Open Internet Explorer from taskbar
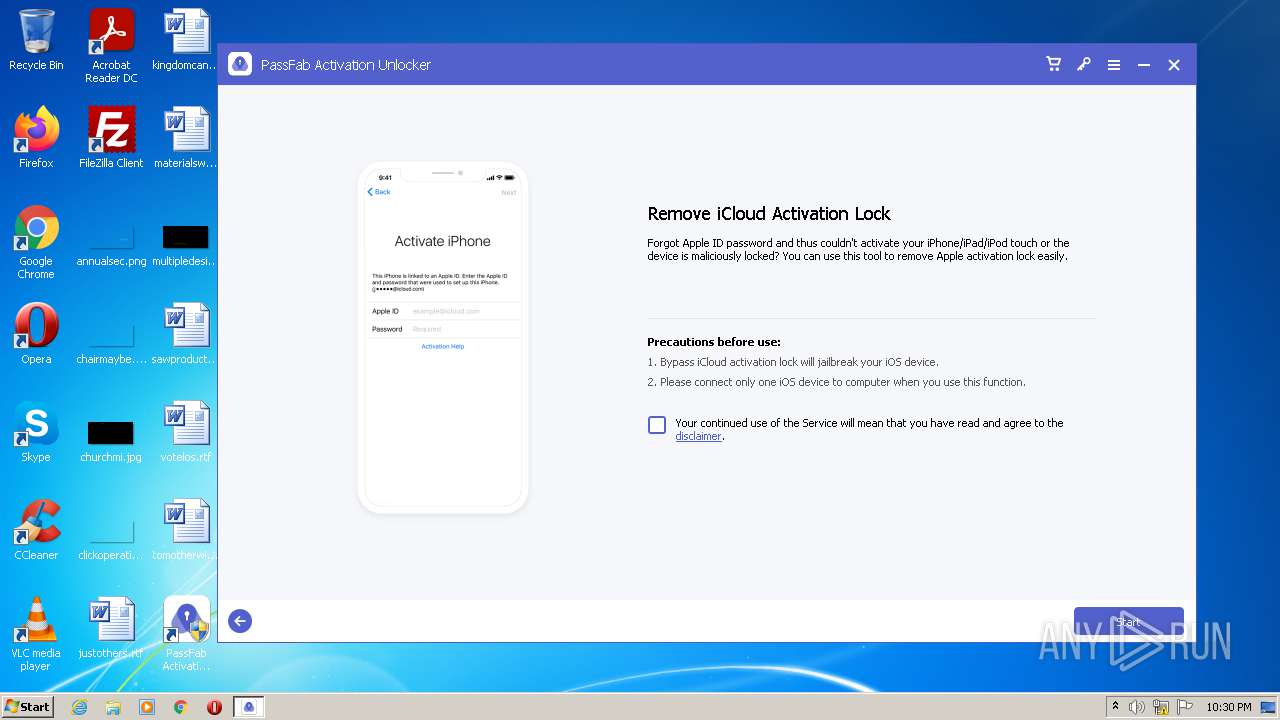Screen dimensions: 1280x720 [79, 707]
